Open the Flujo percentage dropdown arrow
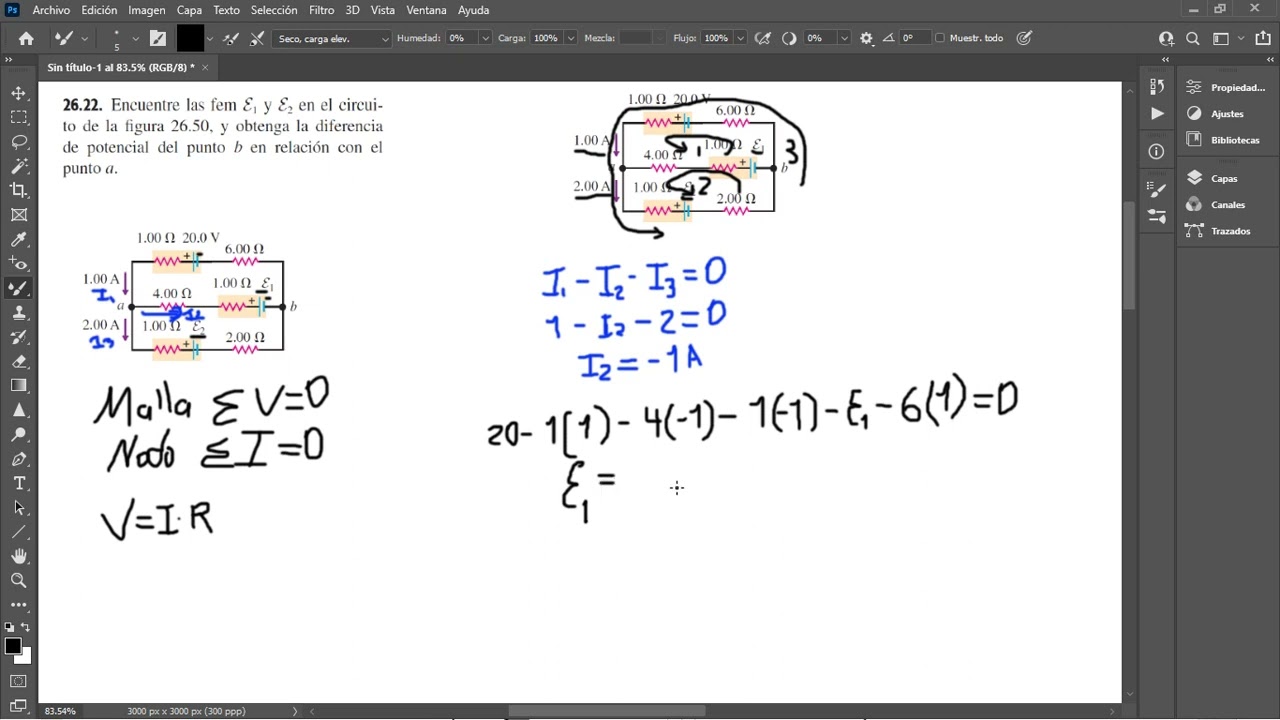Image resolution: width=1280 pixels, height=720 pixels. [x=741, y=38]
